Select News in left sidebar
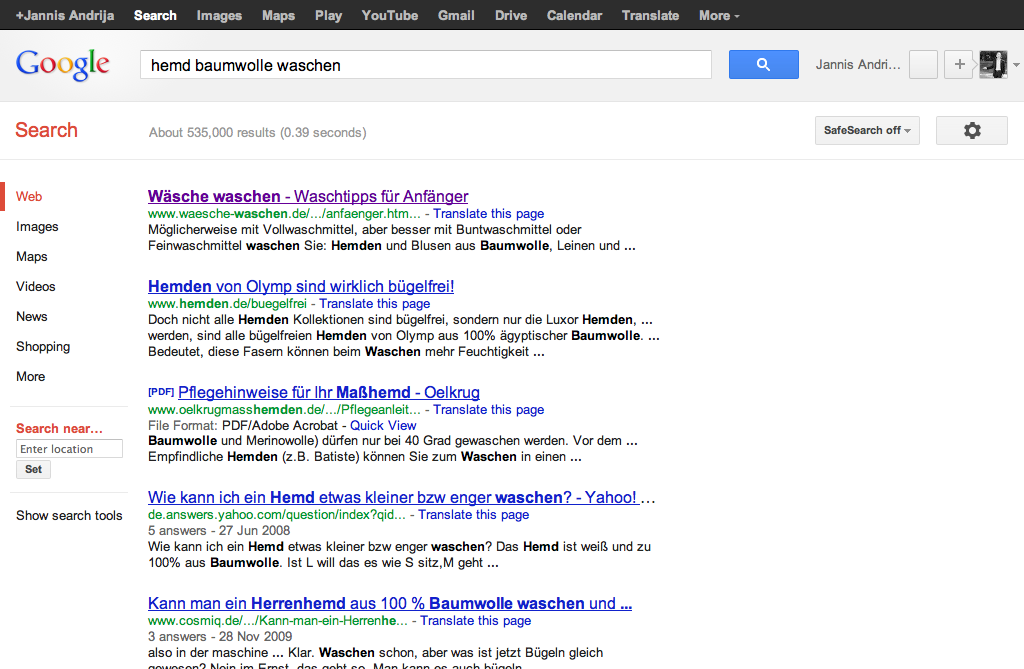The image size is (1024, 669). [x=32, y=317]
